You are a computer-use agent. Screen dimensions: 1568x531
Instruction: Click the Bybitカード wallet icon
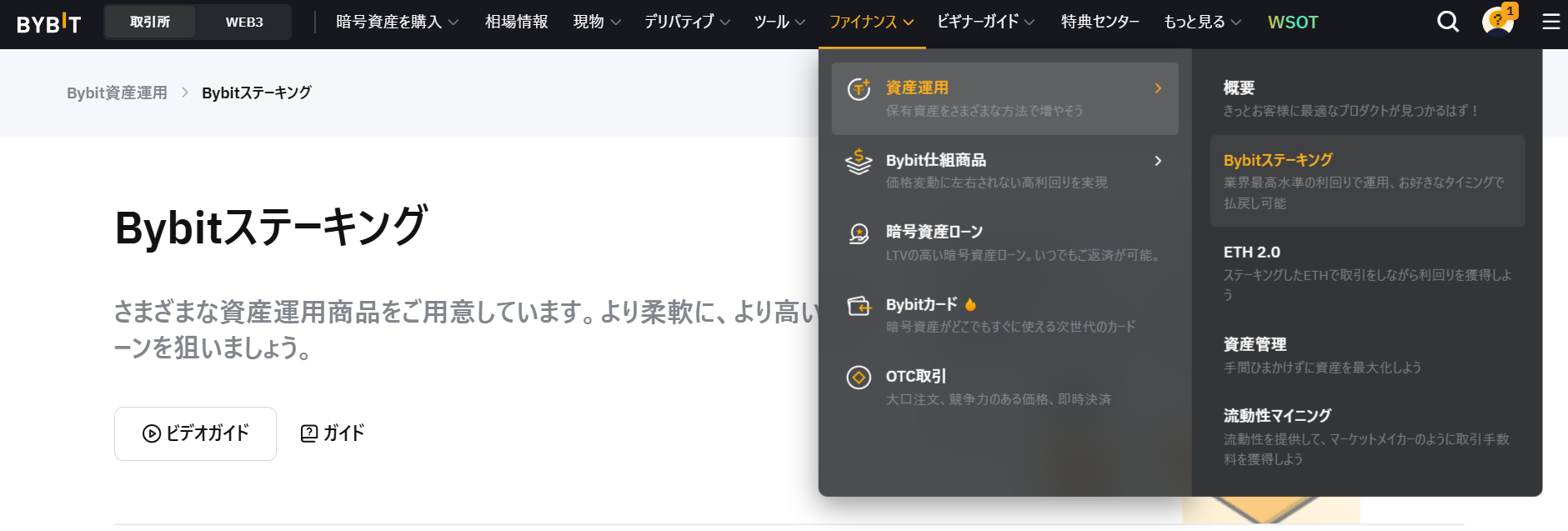pyautogui.click(x=859, y=306)
